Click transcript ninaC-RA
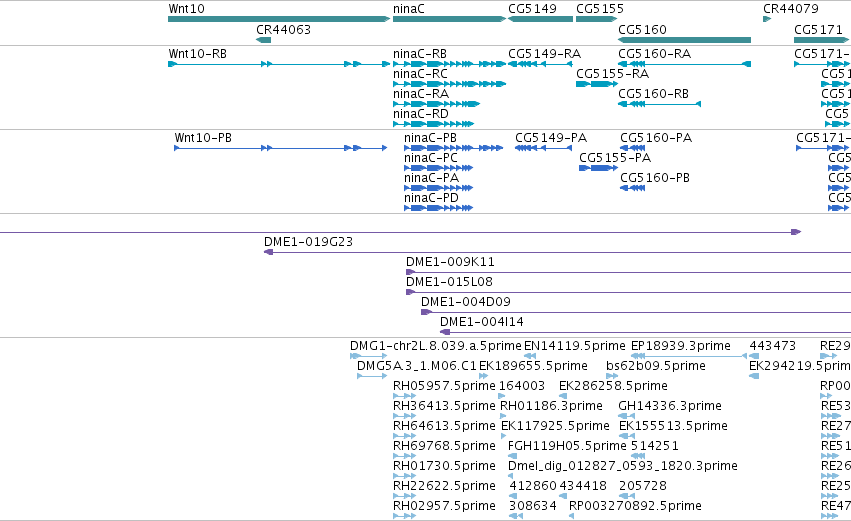 tap(436, 104)
